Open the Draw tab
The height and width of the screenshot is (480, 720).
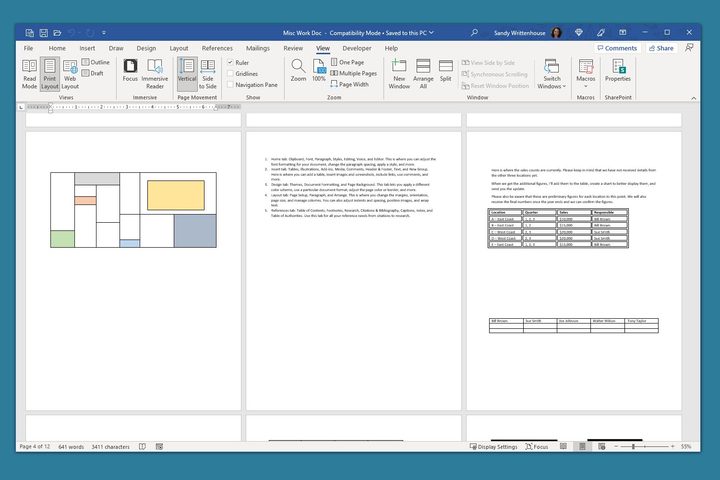(116, 48)
